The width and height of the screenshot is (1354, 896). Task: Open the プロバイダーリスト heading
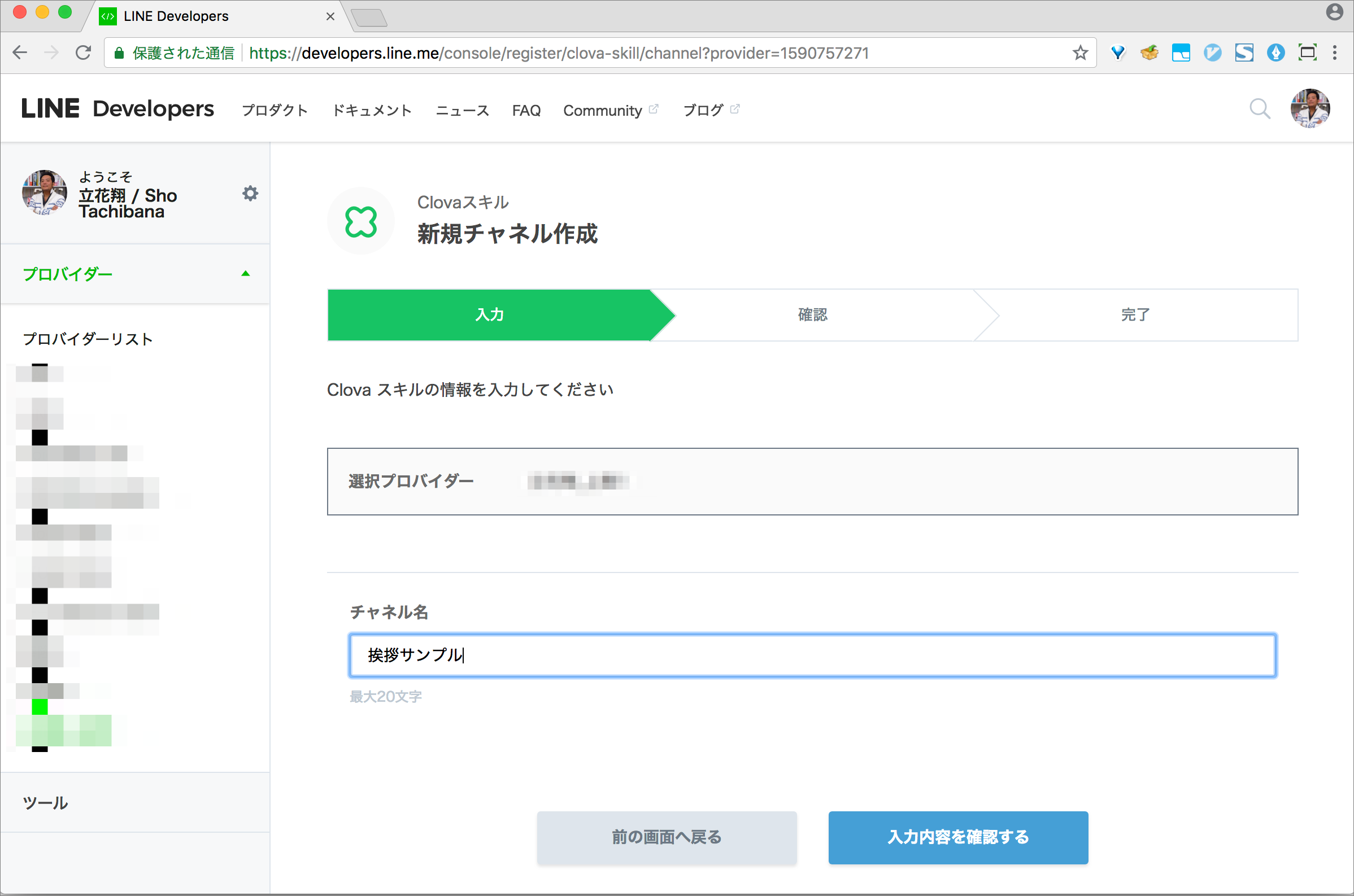click(x=88, y=339)
